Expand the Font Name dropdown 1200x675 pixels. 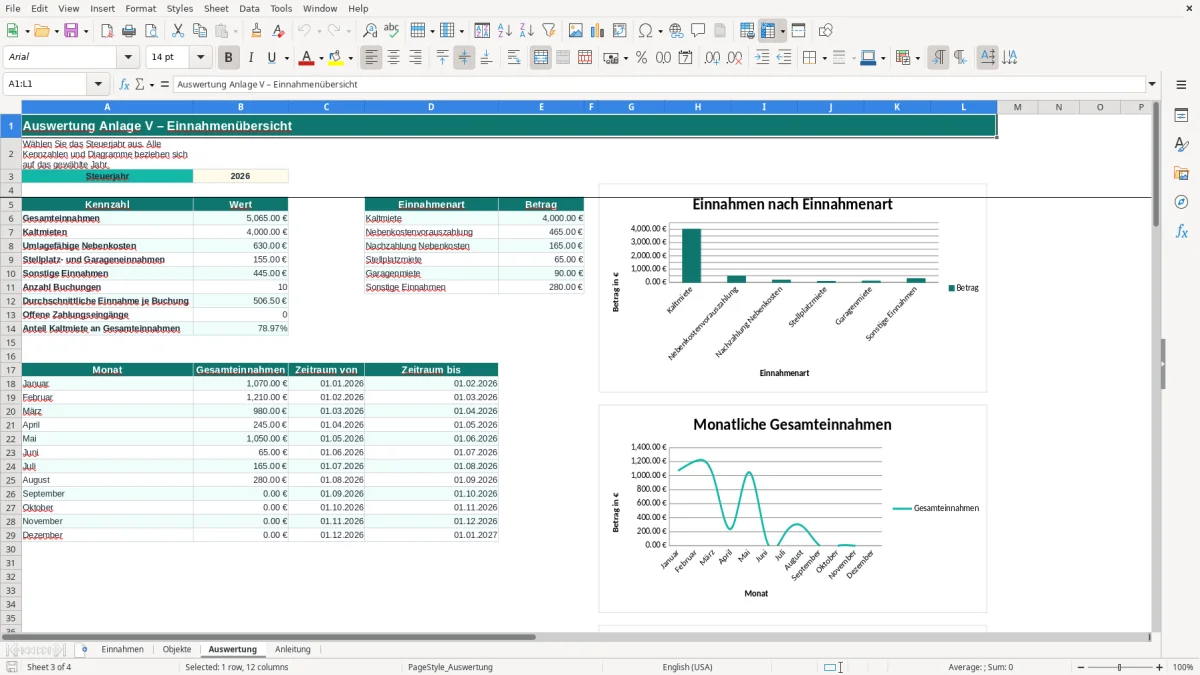[x=128, y=58]
